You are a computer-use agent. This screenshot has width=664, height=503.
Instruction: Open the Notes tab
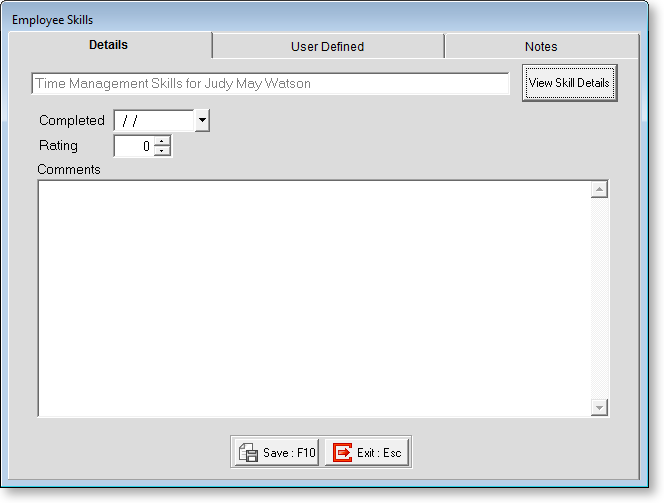[x=540, y=46]
